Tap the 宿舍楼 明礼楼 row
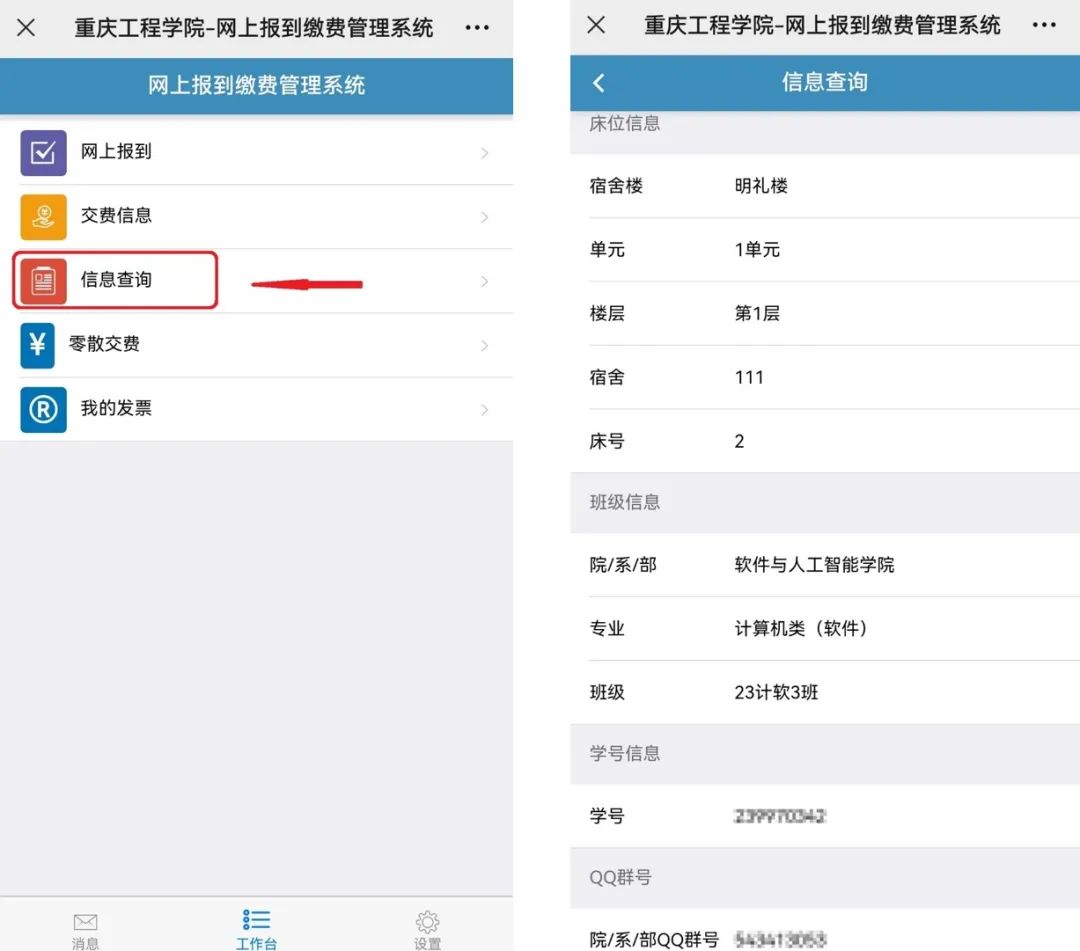Screen dimensions: 1080x951 click(824, 186)
